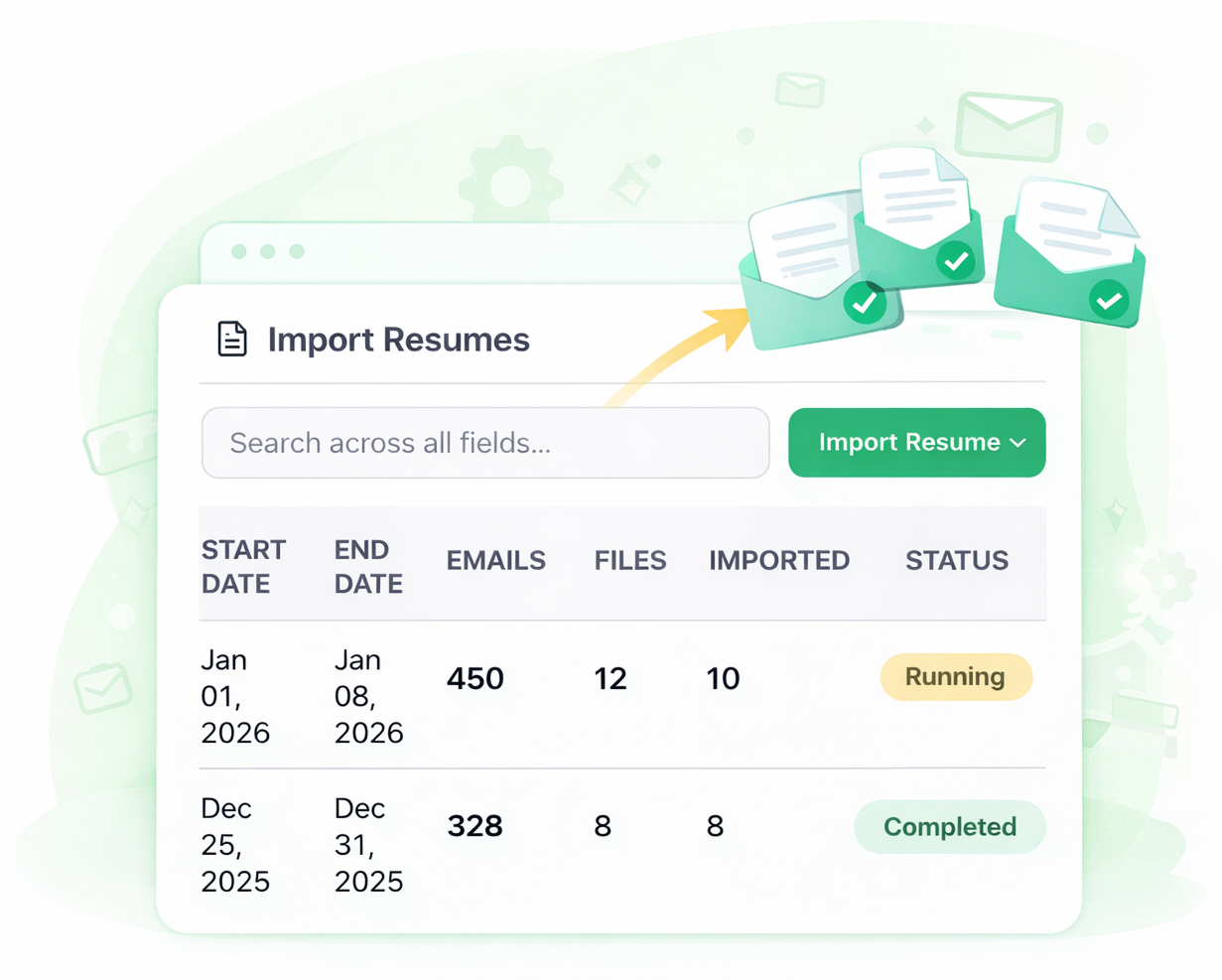
Task: Select the IMPORTED column header
Action: (x=778, y=560)
